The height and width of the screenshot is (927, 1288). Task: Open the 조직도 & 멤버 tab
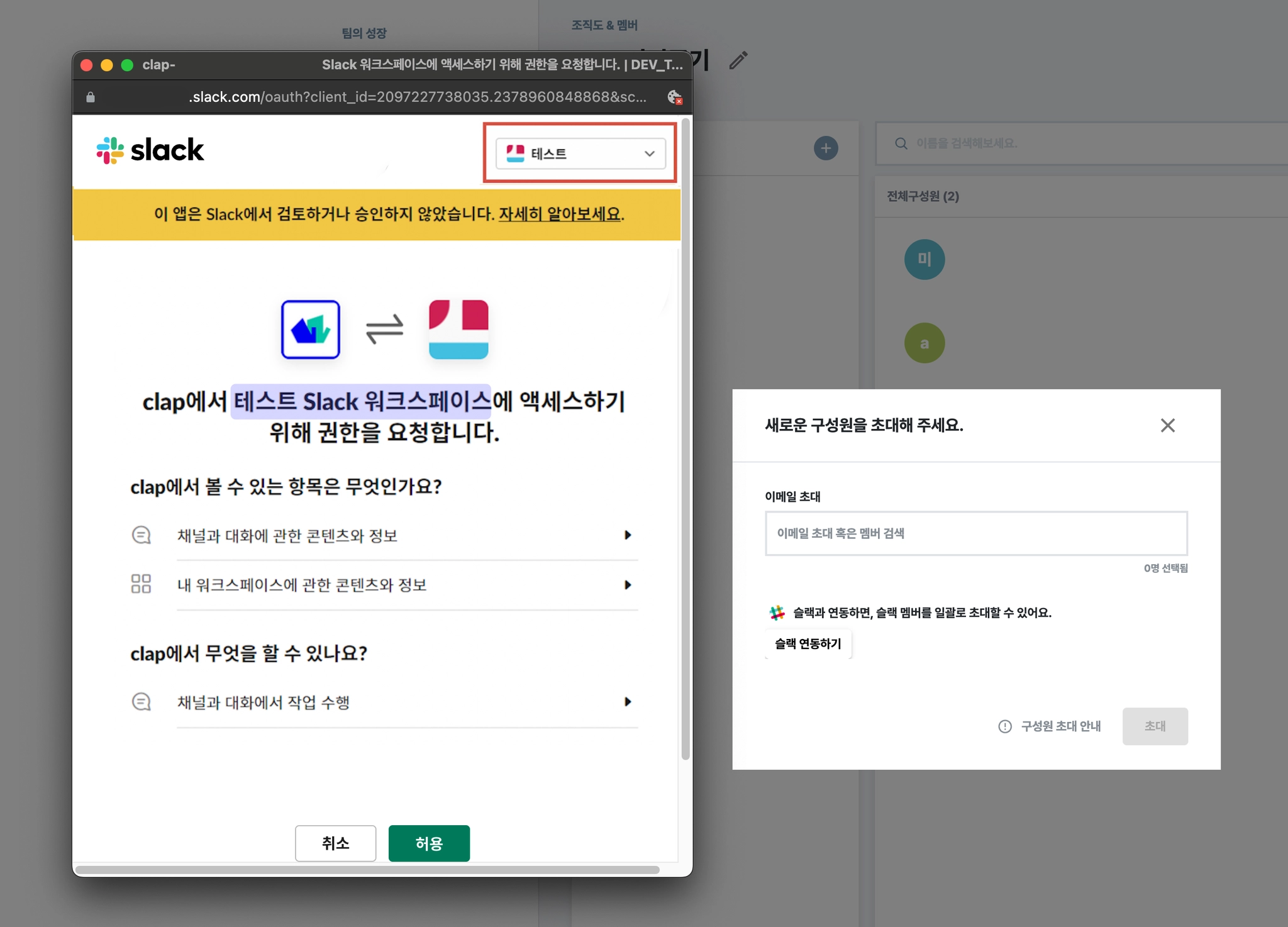(x=604, y=25)
